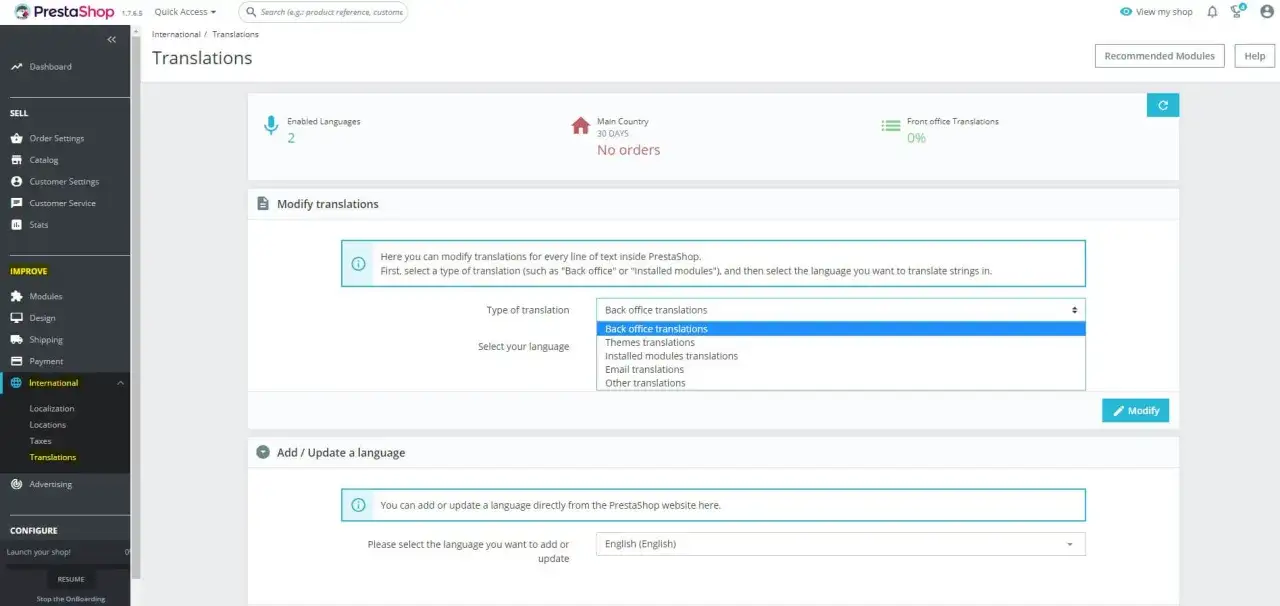Viewport: 1280px width, 606px height.
Task: Open the user profile avatar icon
Action: click(x=1267, y=12)
